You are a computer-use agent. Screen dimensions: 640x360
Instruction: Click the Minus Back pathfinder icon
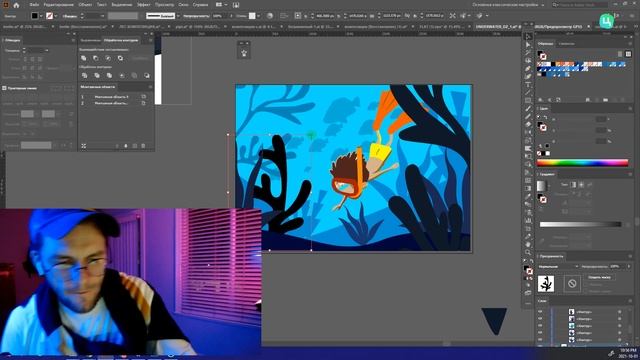click(x=147, y=76)
